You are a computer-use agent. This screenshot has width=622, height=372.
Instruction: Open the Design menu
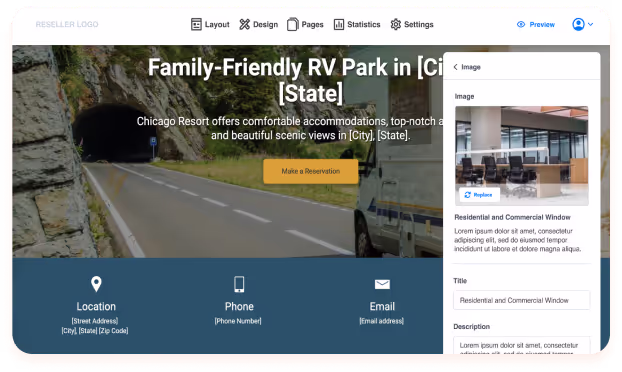click(x=258, y=24)
